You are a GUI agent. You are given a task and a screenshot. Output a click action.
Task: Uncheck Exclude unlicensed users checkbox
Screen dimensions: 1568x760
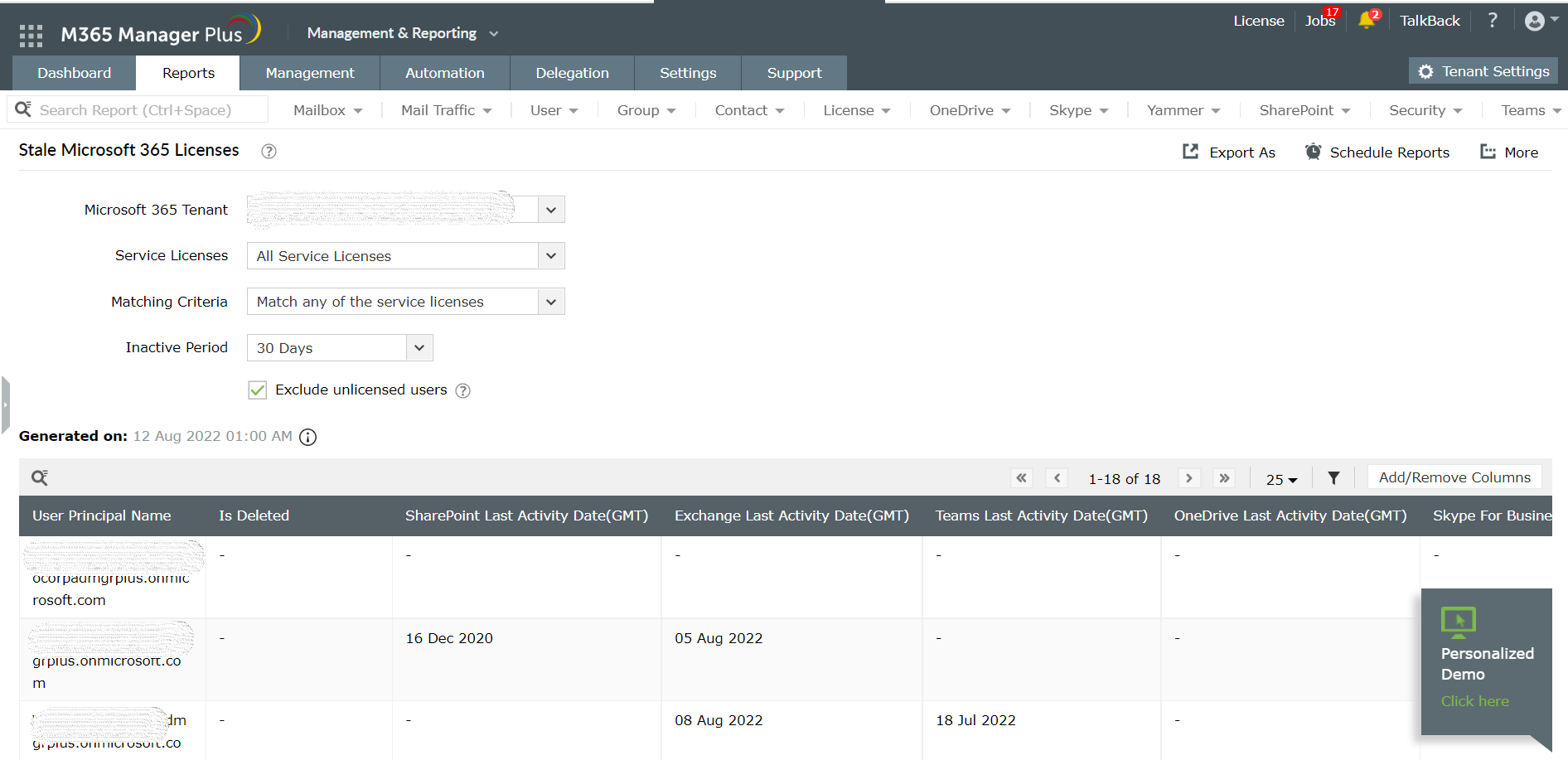[x=258, y=390]
